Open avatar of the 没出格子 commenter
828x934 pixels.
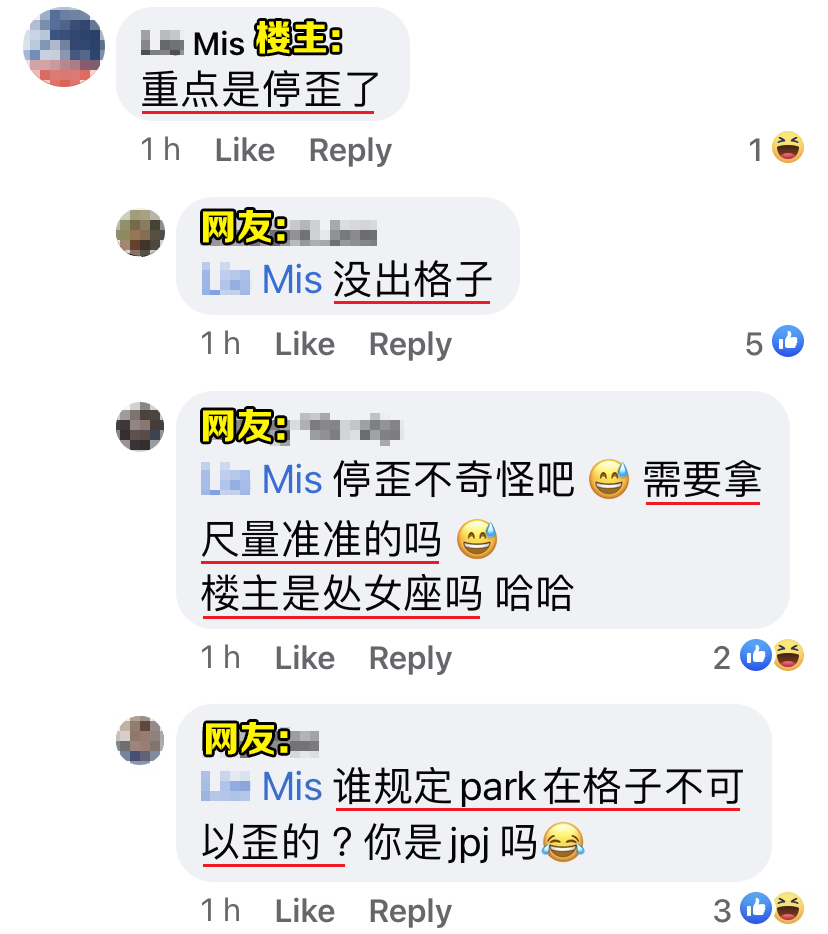tap(140, 233)
